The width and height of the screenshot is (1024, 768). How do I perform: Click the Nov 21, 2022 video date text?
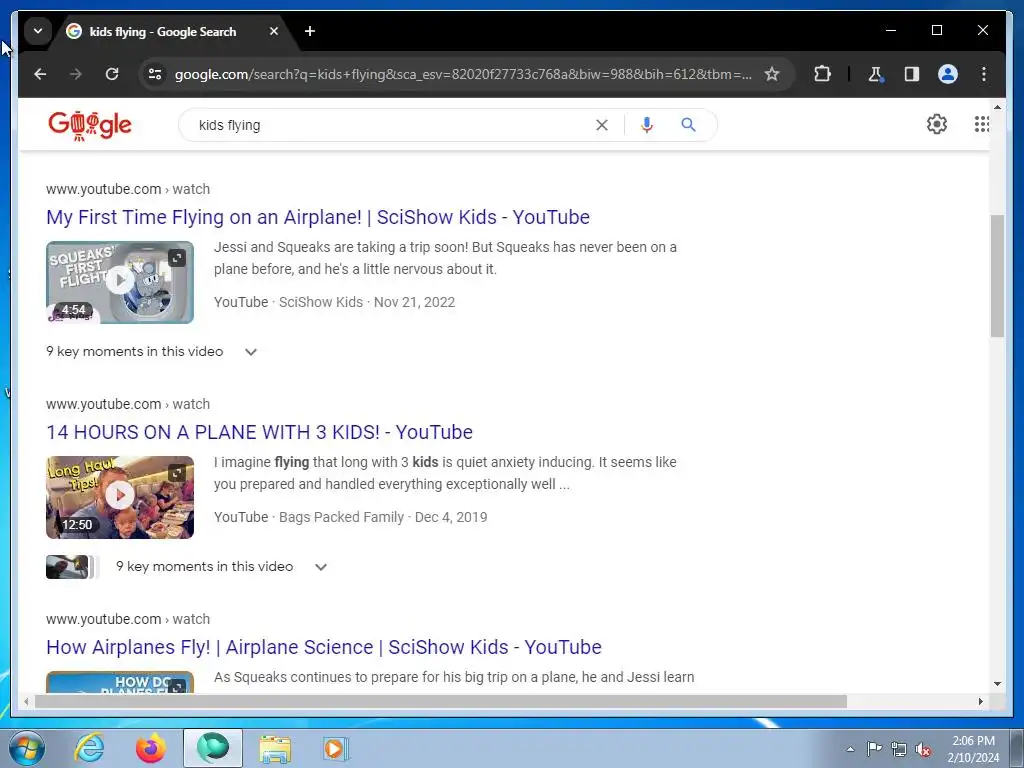[x=414, y=302]
